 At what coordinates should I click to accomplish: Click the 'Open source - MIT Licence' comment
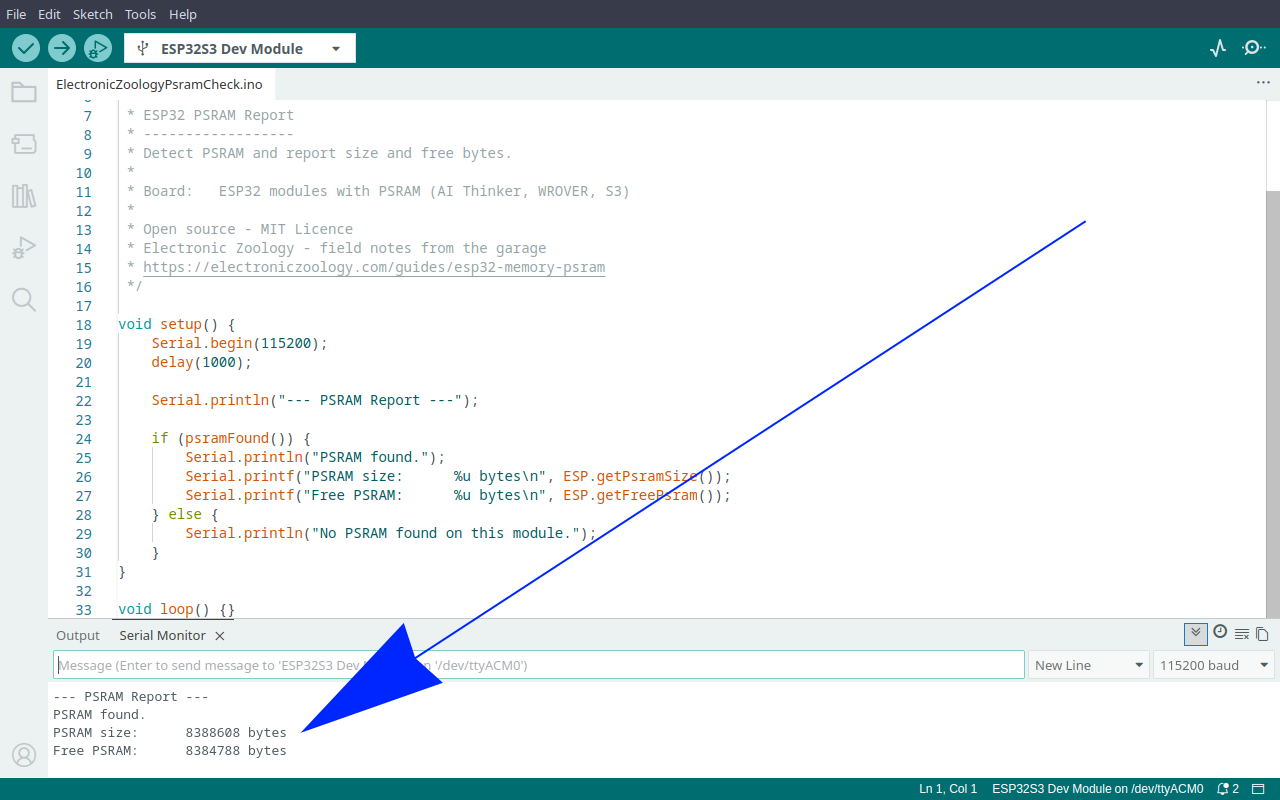240,230
